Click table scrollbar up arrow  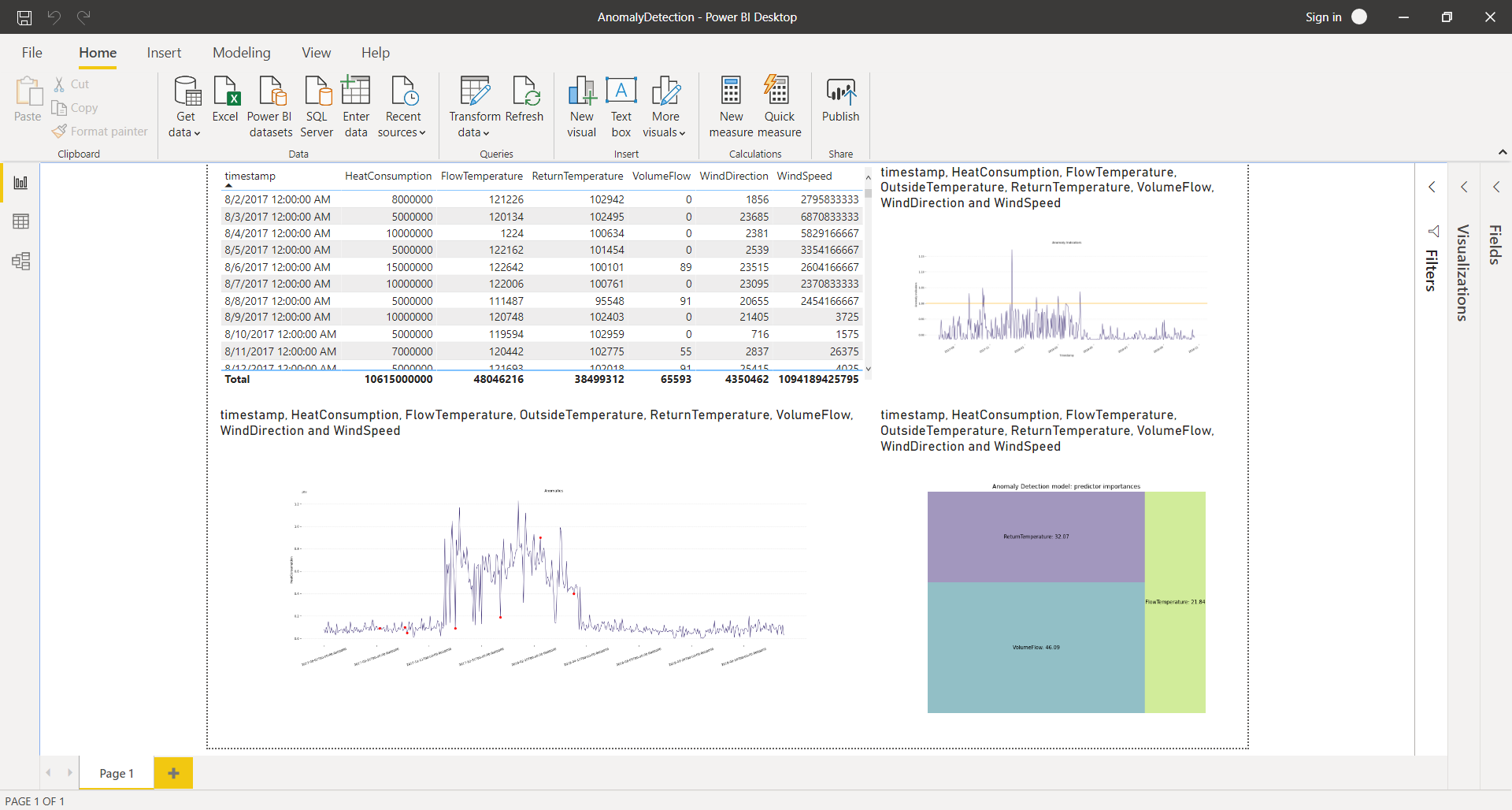coord(868,178)
